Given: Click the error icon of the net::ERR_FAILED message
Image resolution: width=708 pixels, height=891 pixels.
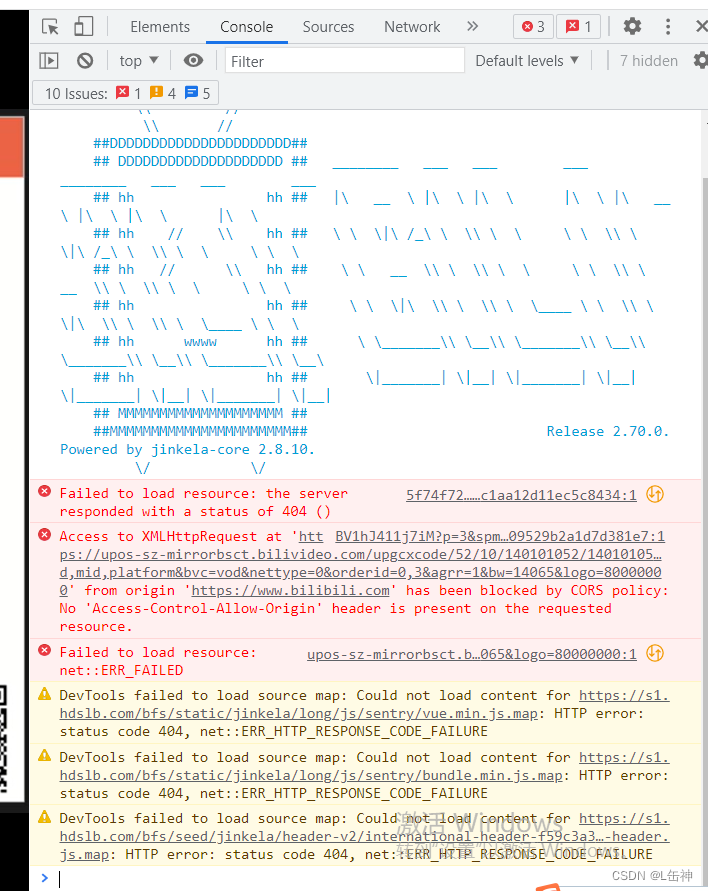Looking at the screenshot, I should coord(44,651).
